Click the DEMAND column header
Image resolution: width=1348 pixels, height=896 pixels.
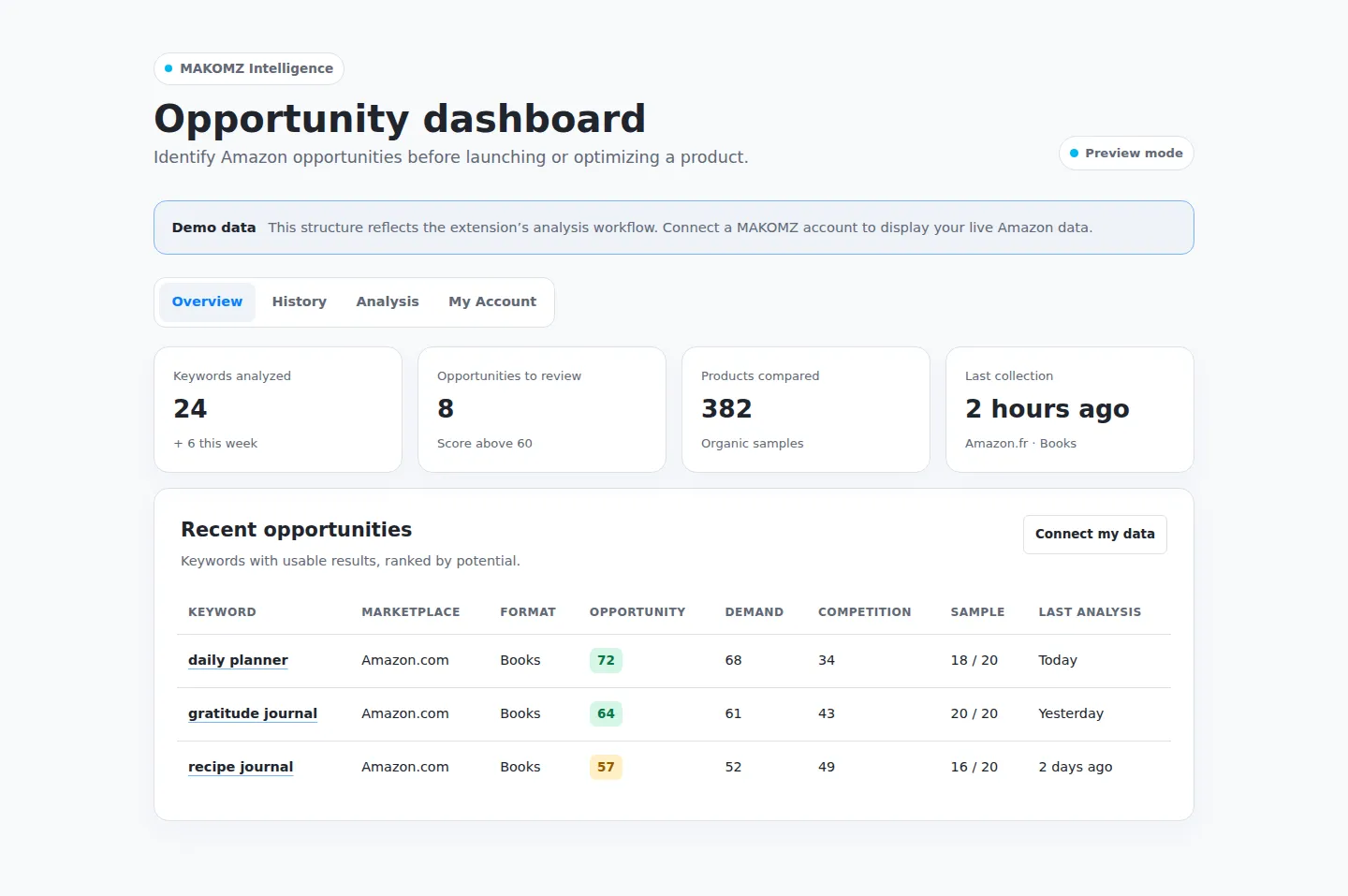(755, 612)
